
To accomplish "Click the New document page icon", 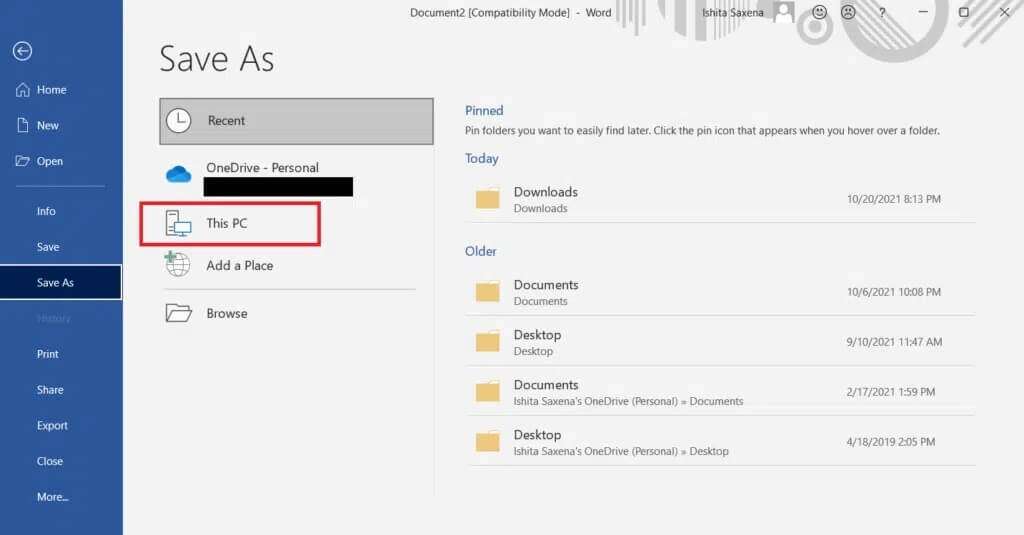I will click(23, 125).
